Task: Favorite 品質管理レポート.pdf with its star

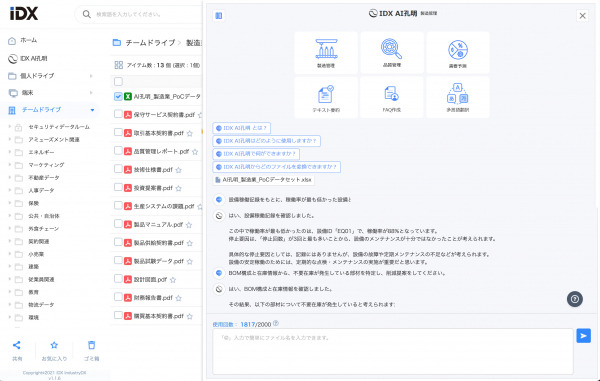Action: pos(195,152)
